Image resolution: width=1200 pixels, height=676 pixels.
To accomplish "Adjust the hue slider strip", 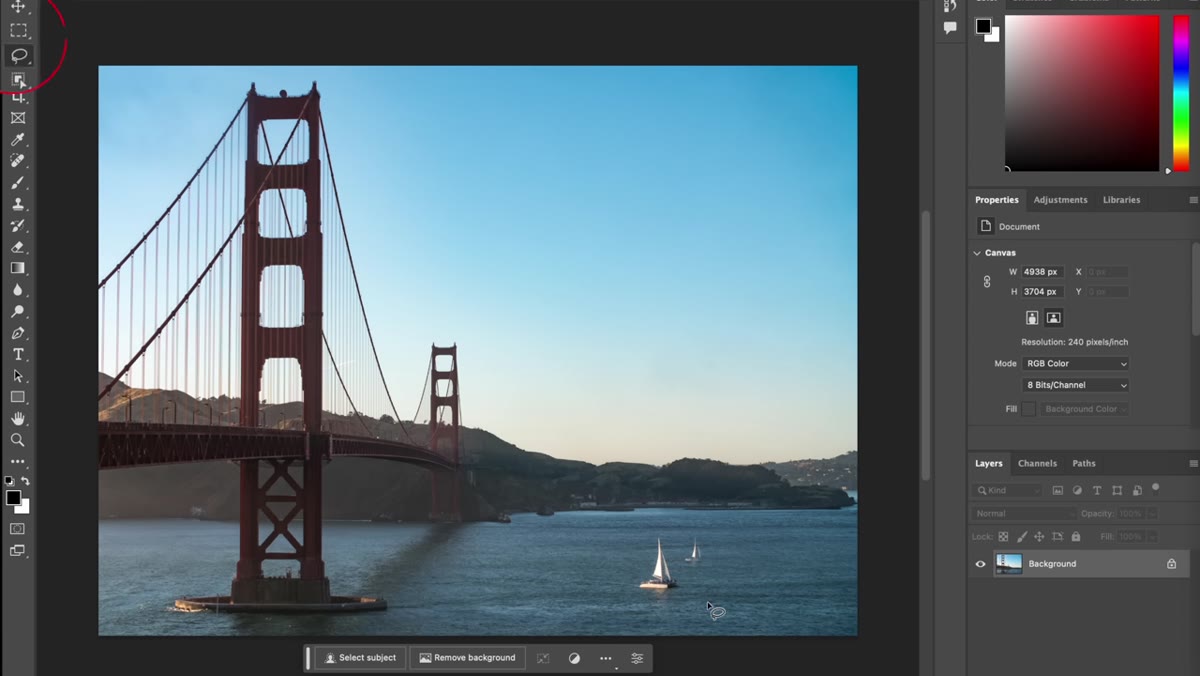I will click(1181, 93).
